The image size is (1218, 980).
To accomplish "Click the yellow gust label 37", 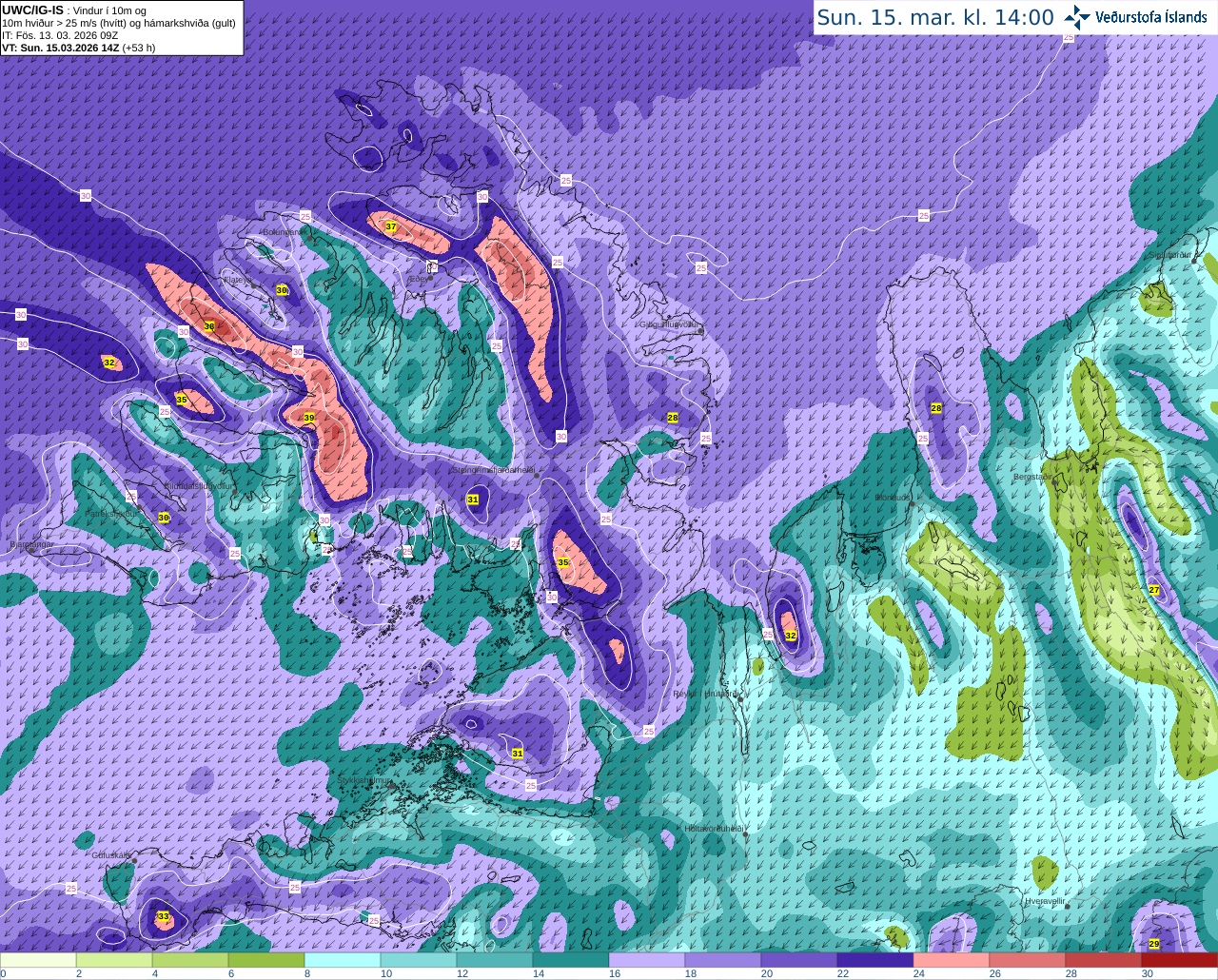I will click(x=391, y=226).
